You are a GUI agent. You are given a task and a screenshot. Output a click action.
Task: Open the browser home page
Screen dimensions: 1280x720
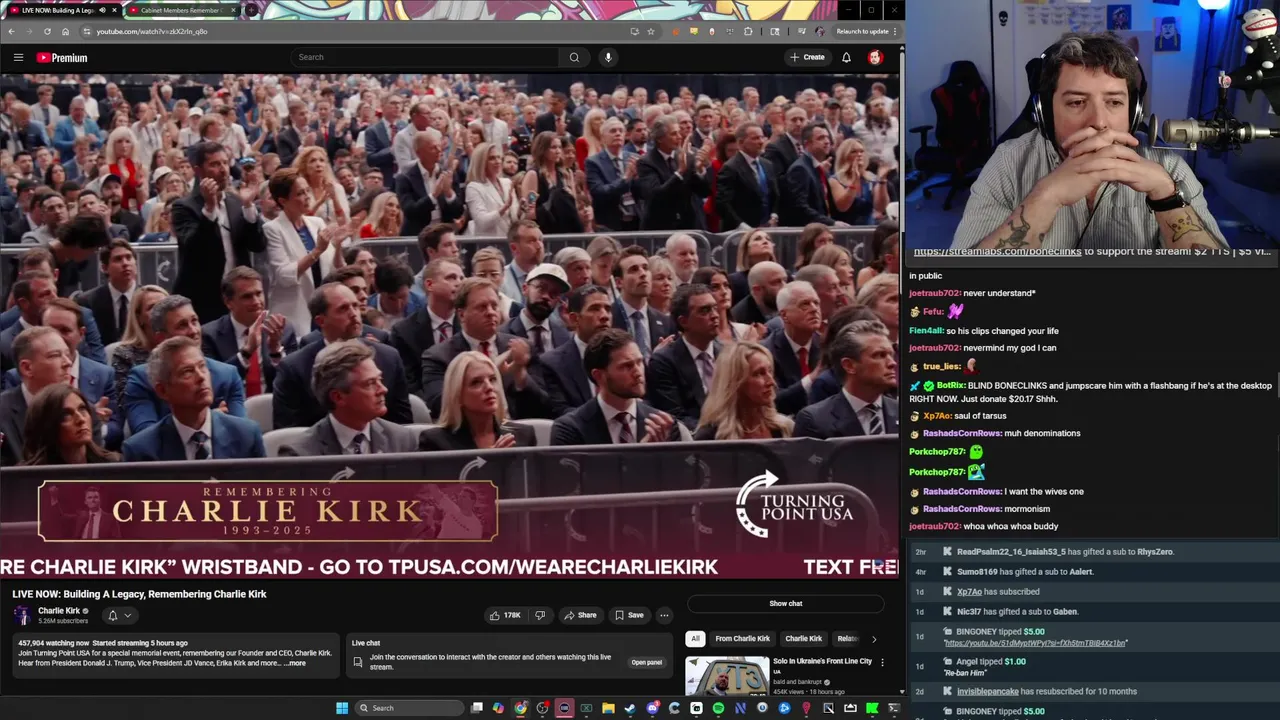pyautogui.click(x=65, y=31)
